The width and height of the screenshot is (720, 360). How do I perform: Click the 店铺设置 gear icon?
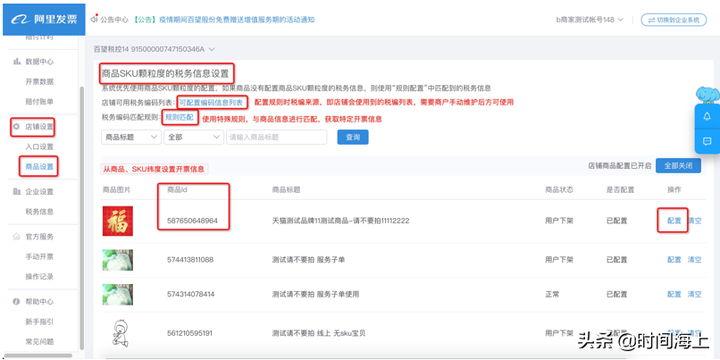pyautogui.click(x=17, y=127)
